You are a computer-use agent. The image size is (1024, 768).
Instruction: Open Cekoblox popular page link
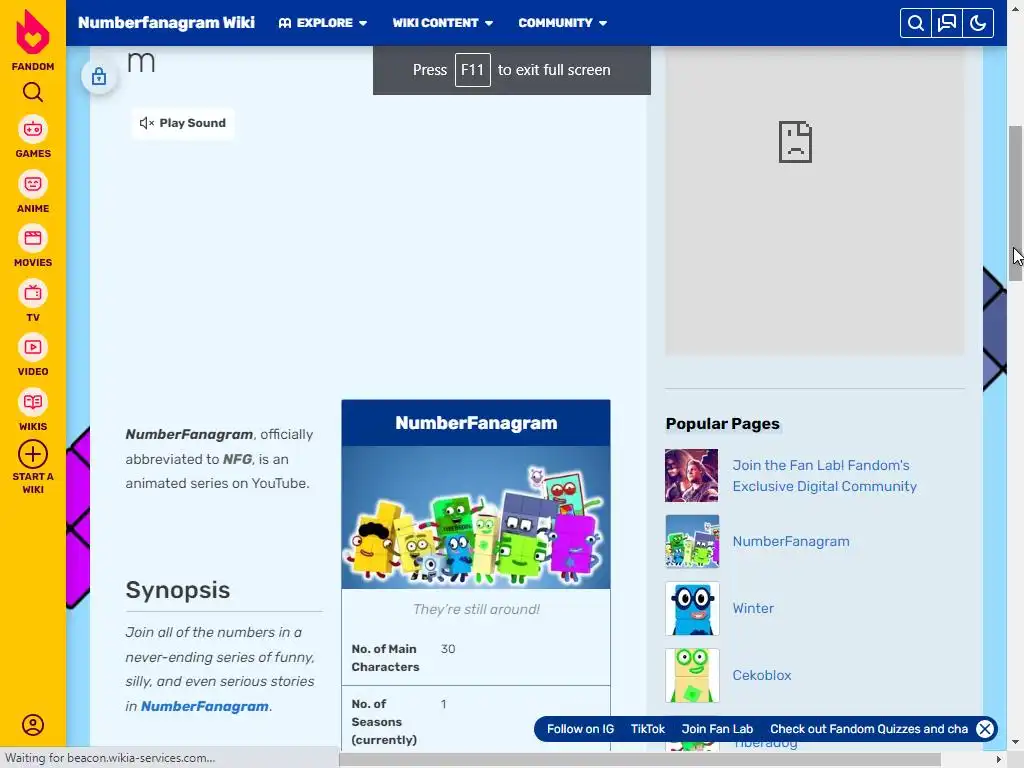tap(761, 675)
